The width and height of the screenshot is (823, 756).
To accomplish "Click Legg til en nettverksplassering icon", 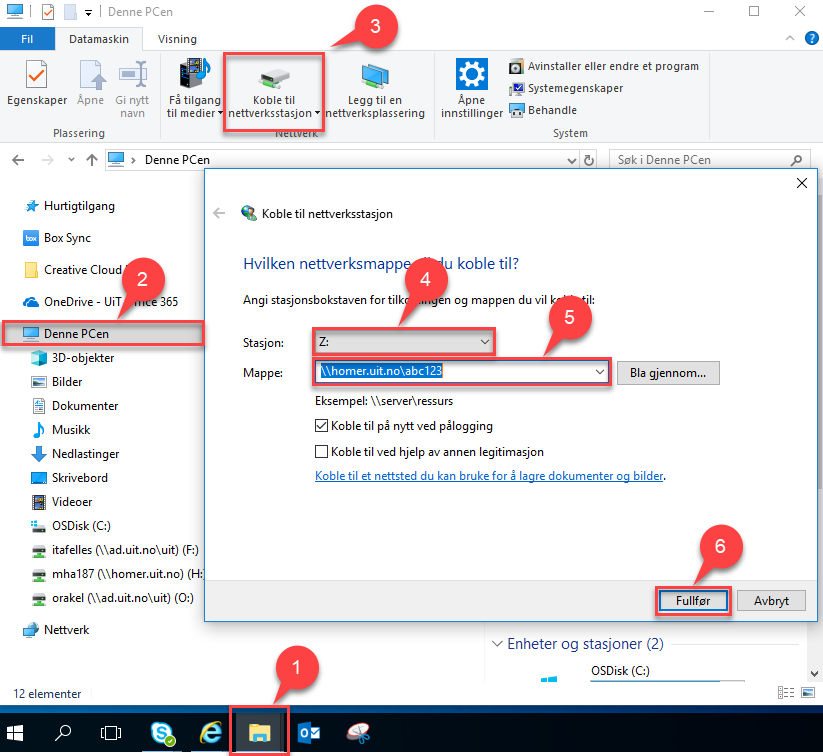I will pyautogui.click(x=375, y=78).
